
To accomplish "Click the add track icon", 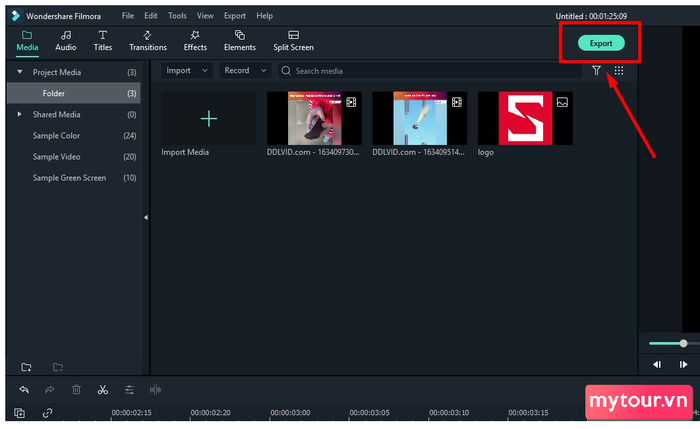I will 19,413.
